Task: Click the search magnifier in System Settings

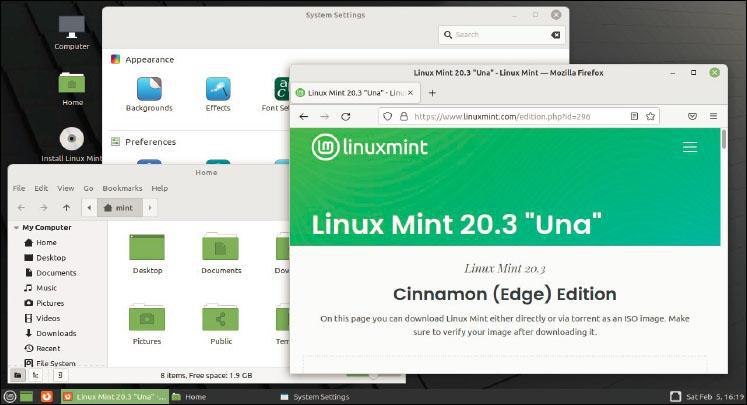Action: click(448, 35)
